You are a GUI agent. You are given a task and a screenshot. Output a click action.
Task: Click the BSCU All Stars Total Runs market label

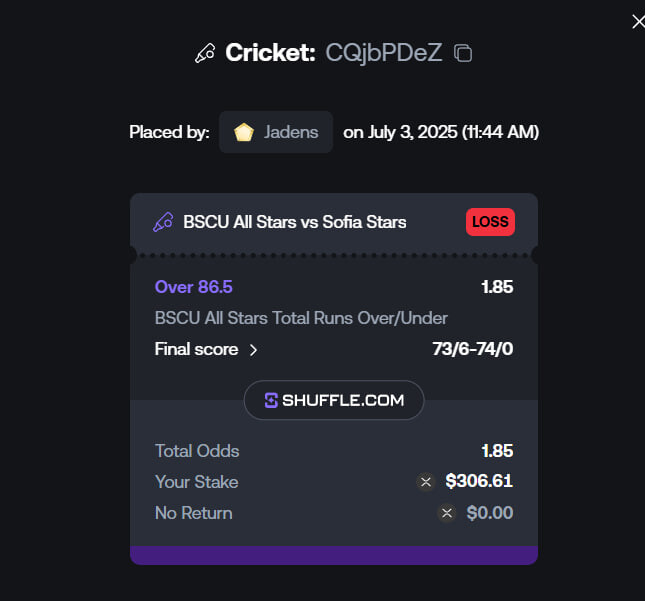[301, 318]
